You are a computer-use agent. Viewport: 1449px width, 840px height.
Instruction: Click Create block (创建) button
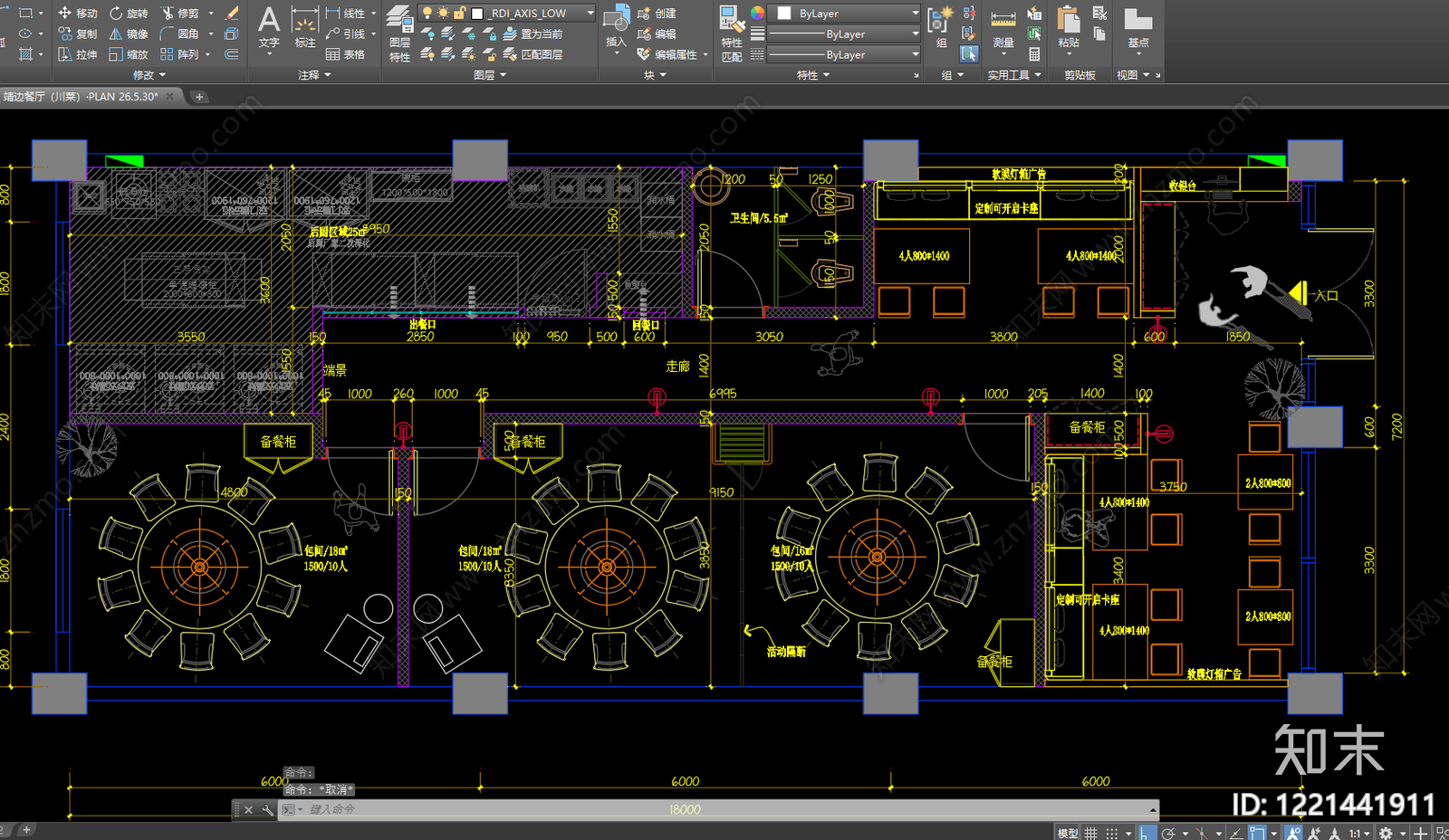click(657, 14)
